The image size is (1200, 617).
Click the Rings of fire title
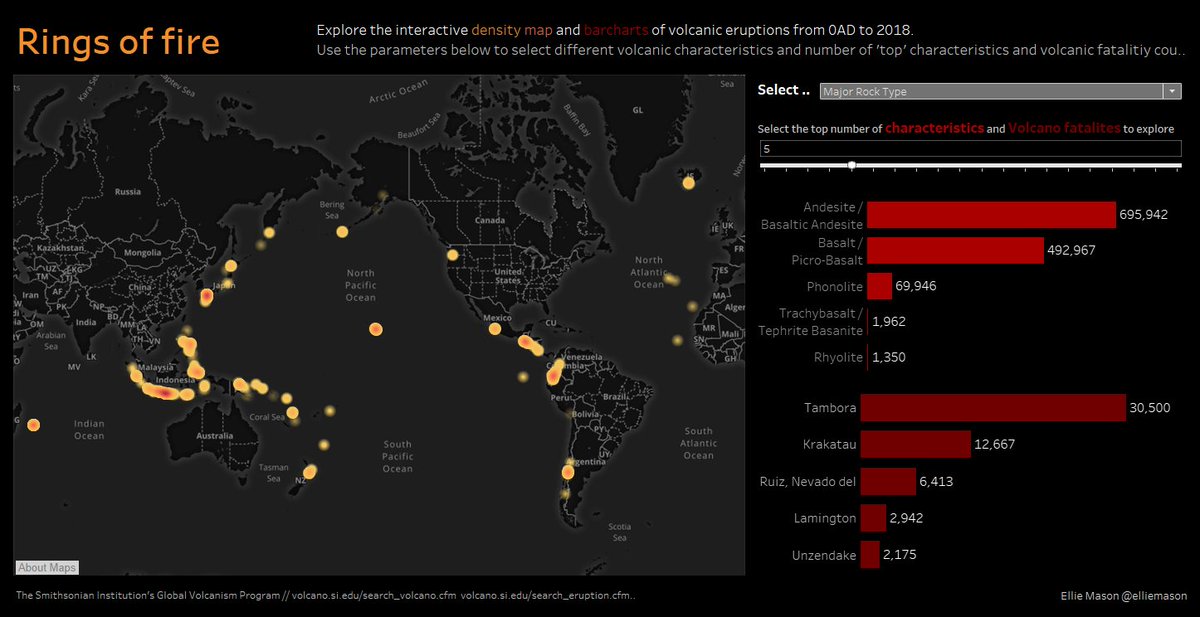(118, 43)
